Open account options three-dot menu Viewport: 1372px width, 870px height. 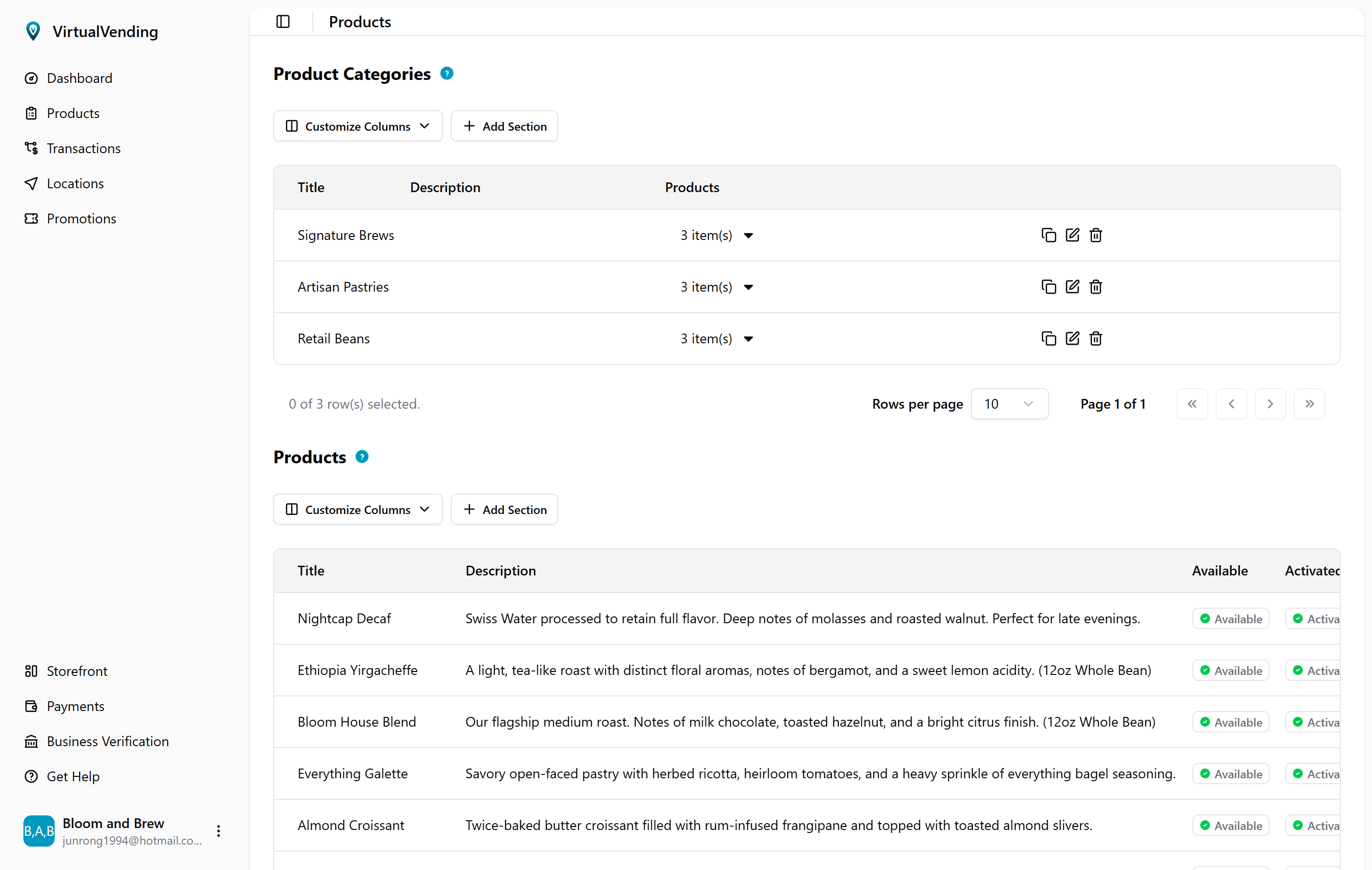pos(219,830)
